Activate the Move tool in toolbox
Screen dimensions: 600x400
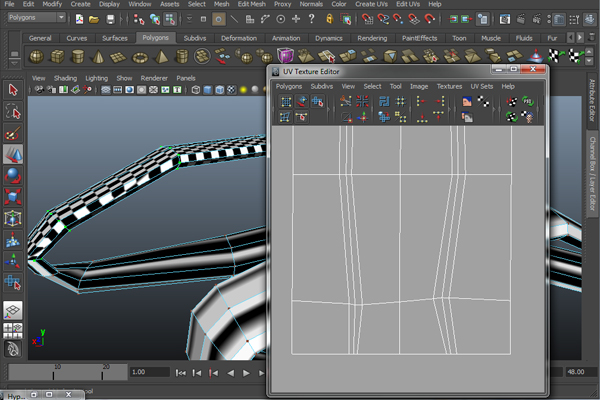tap(13, 154)
